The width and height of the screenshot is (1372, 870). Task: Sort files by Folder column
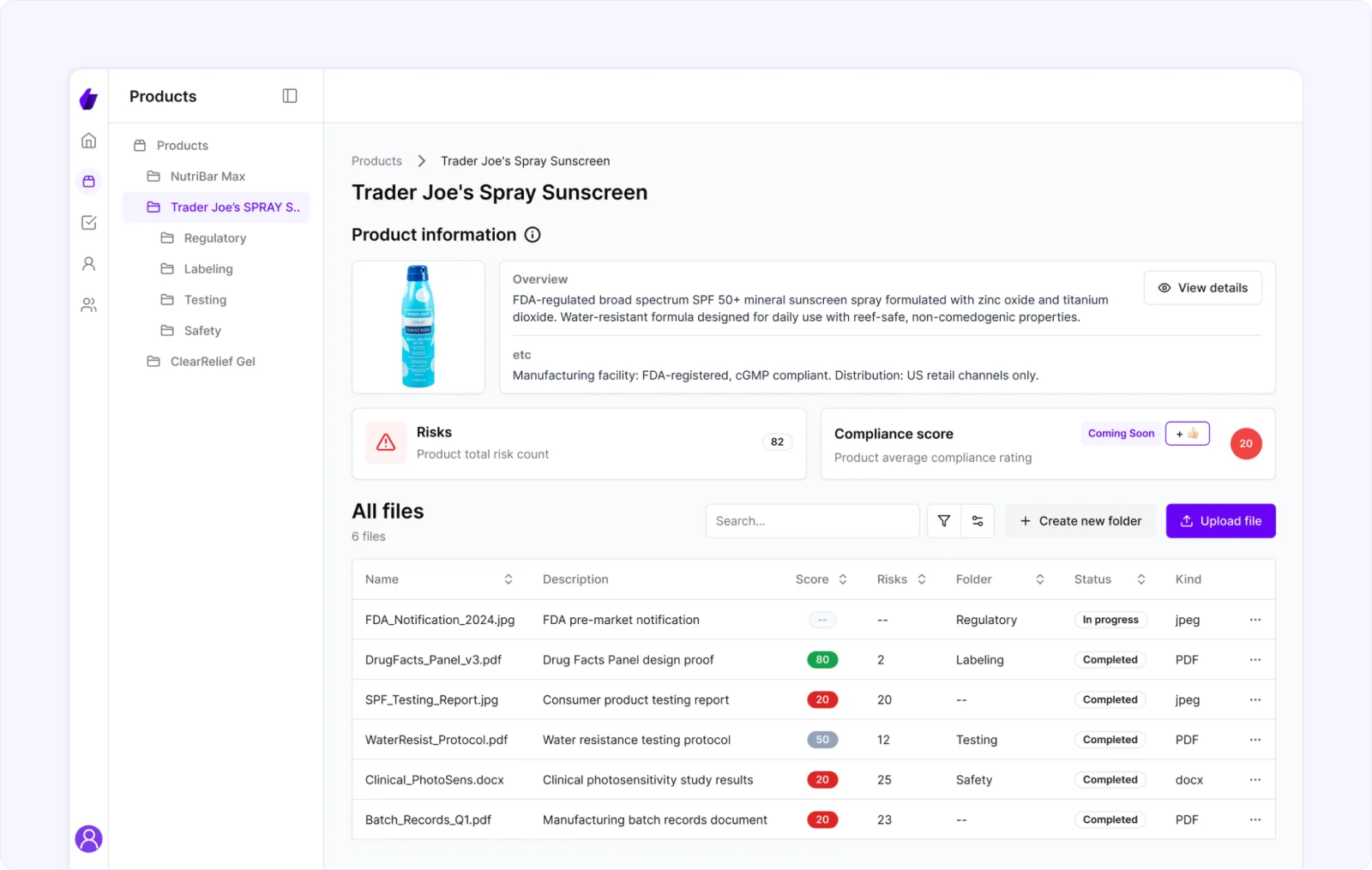(1040, 579)
